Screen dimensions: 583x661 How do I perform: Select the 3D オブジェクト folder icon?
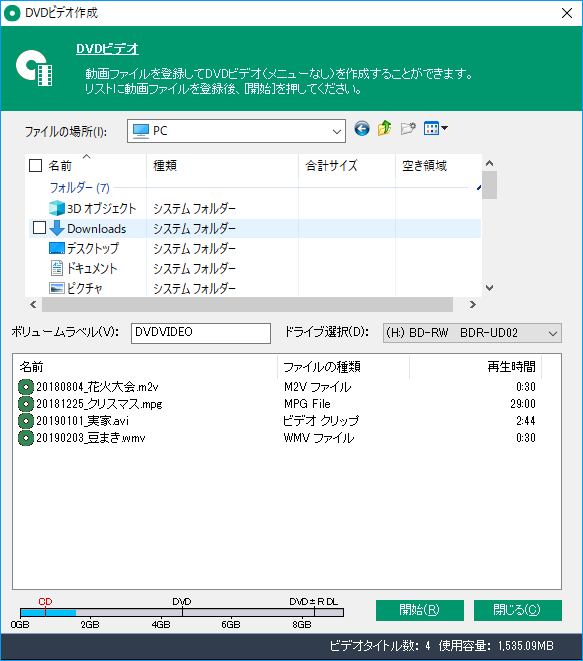pyautogui.click(x=57, y=208)
